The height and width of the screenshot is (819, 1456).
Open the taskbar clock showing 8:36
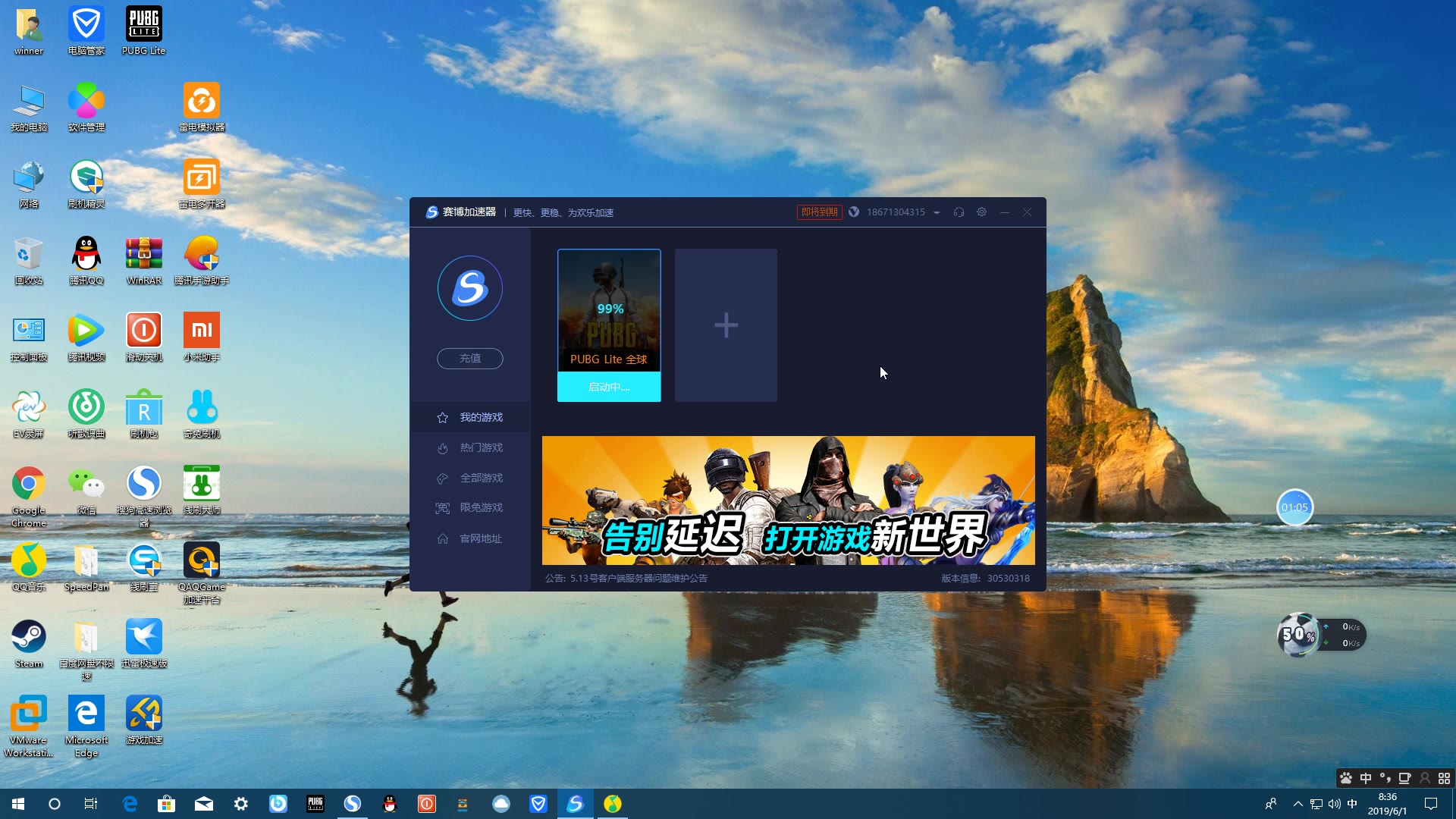click(x=1387, y=804)
